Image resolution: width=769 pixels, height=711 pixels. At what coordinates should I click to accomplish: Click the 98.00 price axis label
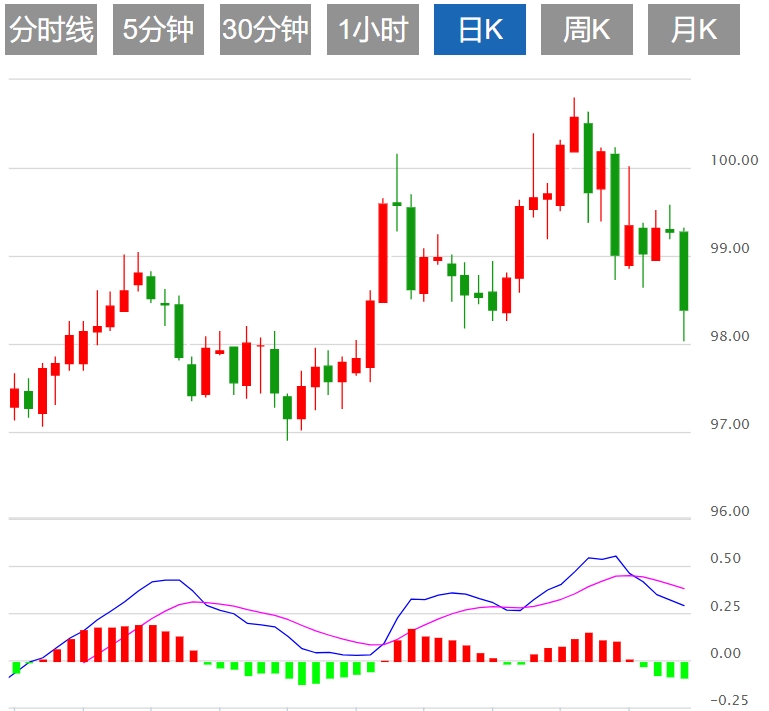click(730, 336)
